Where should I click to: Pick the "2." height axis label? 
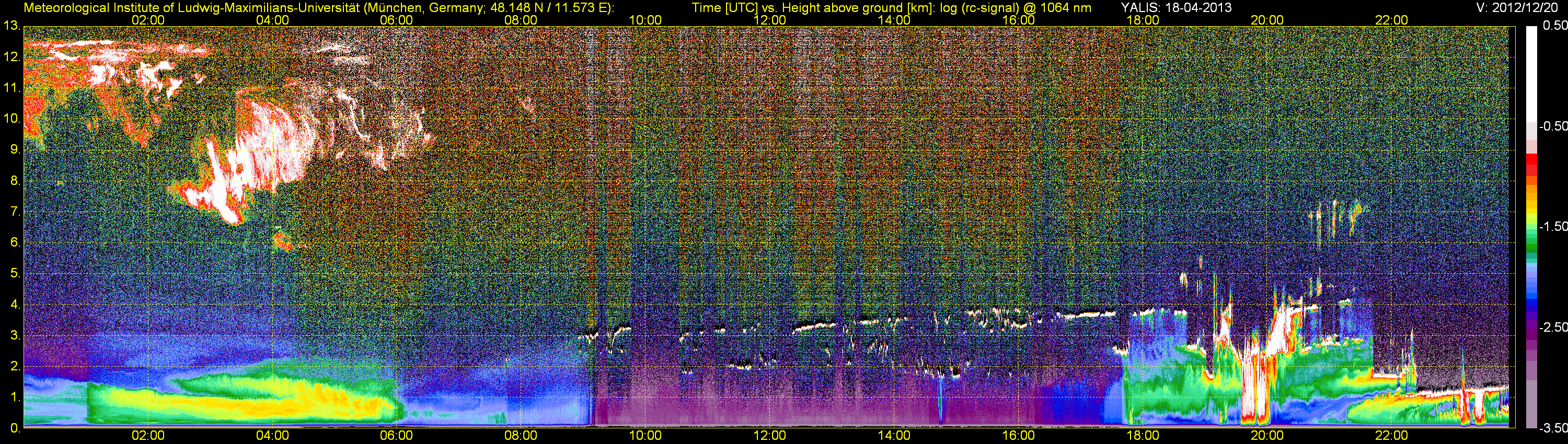point(15,366)
